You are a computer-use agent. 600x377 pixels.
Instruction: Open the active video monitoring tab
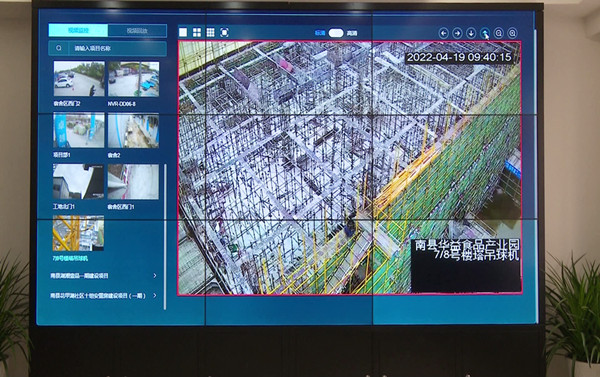(x=78, y=30)
